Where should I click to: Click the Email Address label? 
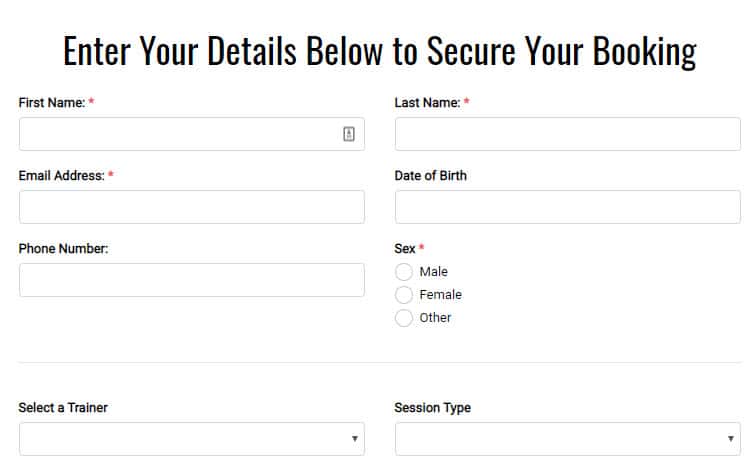61,175
